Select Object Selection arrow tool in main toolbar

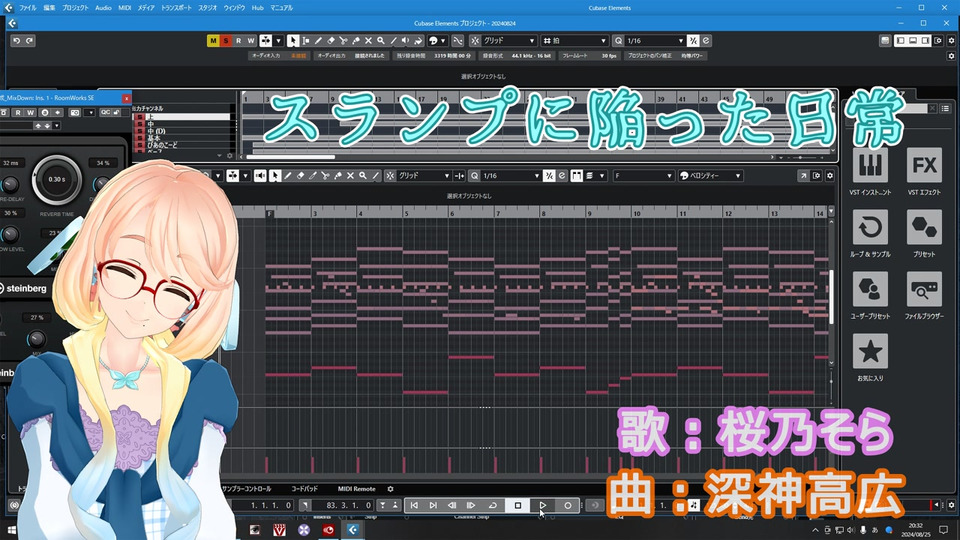point(293,40)
